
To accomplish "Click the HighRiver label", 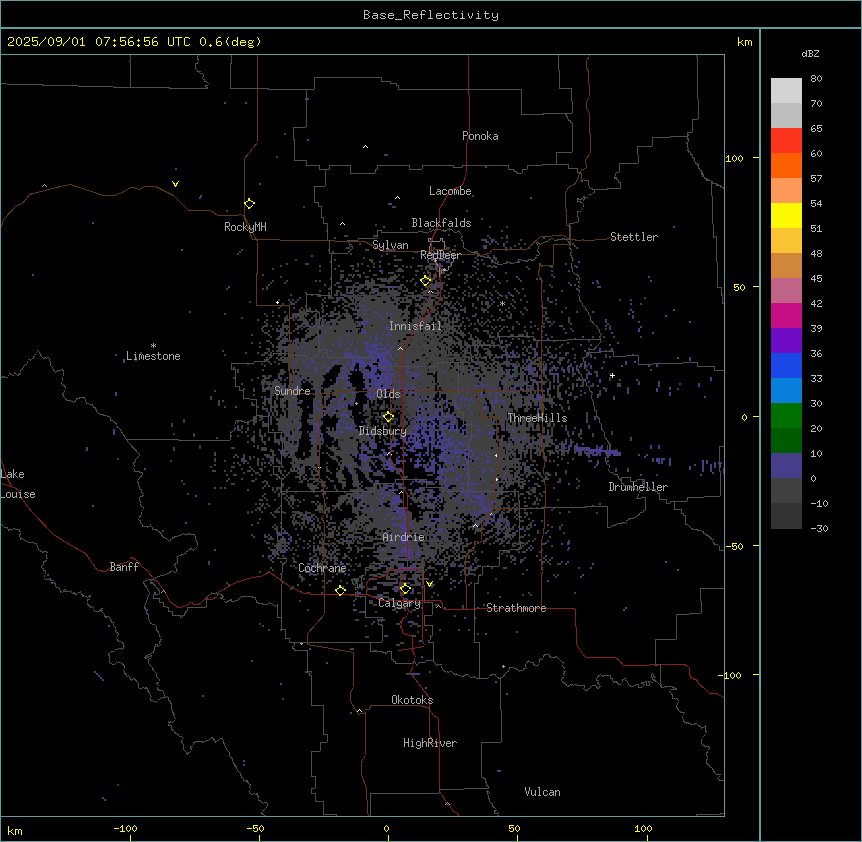I will pos(430,743).
